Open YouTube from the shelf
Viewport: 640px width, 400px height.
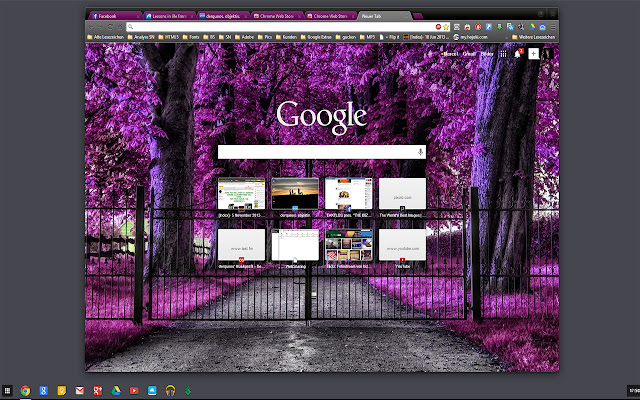[134, 391]
